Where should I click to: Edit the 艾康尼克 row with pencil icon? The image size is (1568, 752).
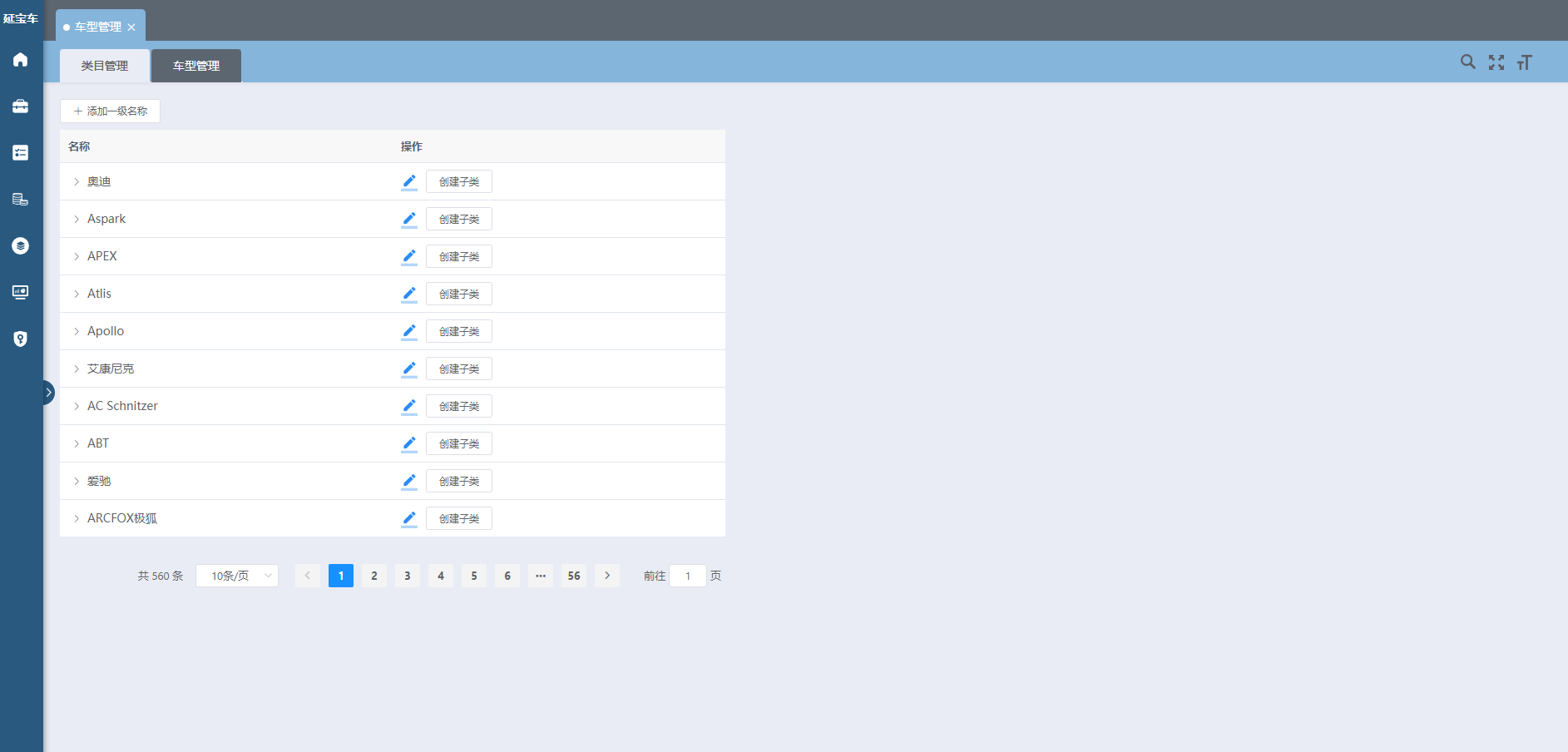409,369
